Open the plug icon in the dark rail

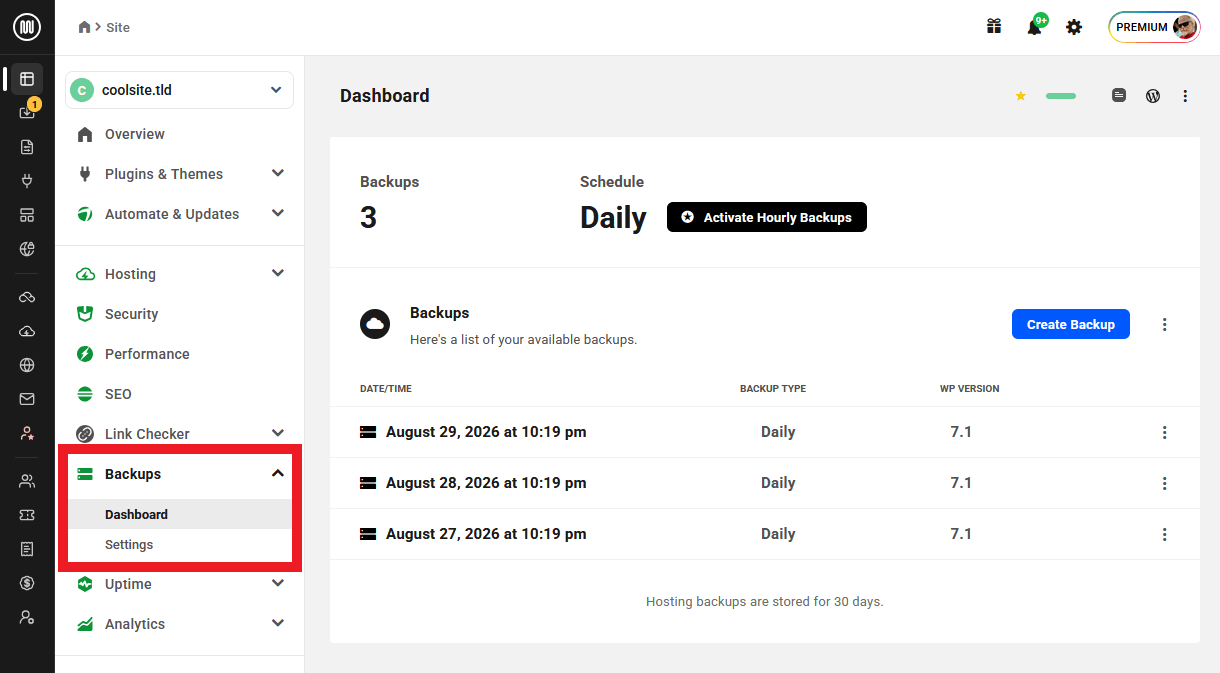tap(27, 181)
